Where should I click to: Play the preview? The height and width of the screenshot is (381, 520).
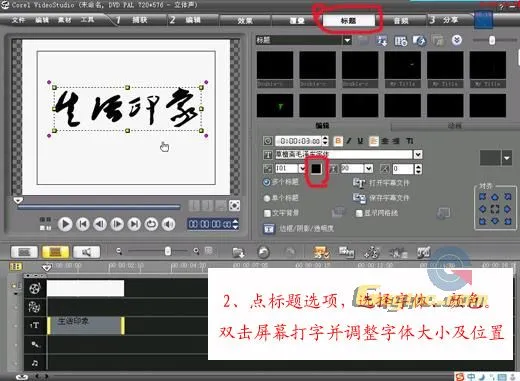(65, 224)
